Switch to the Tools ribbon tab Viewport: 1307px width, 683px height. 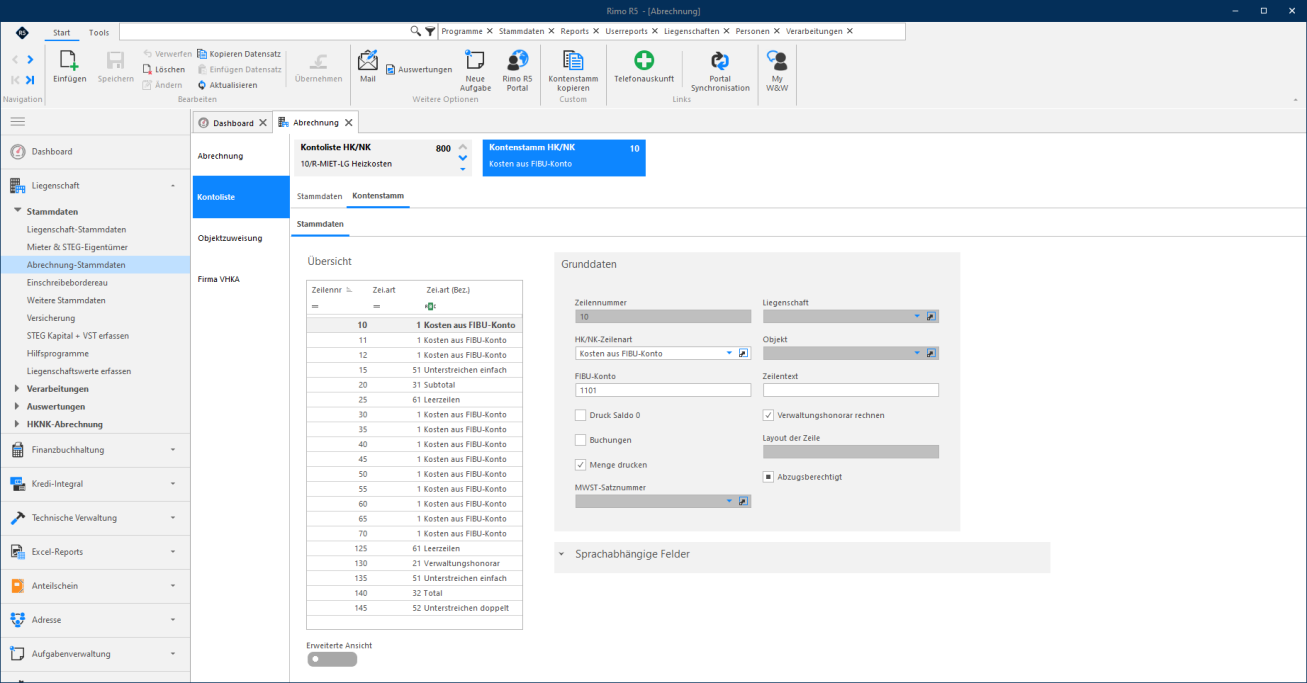99,32
